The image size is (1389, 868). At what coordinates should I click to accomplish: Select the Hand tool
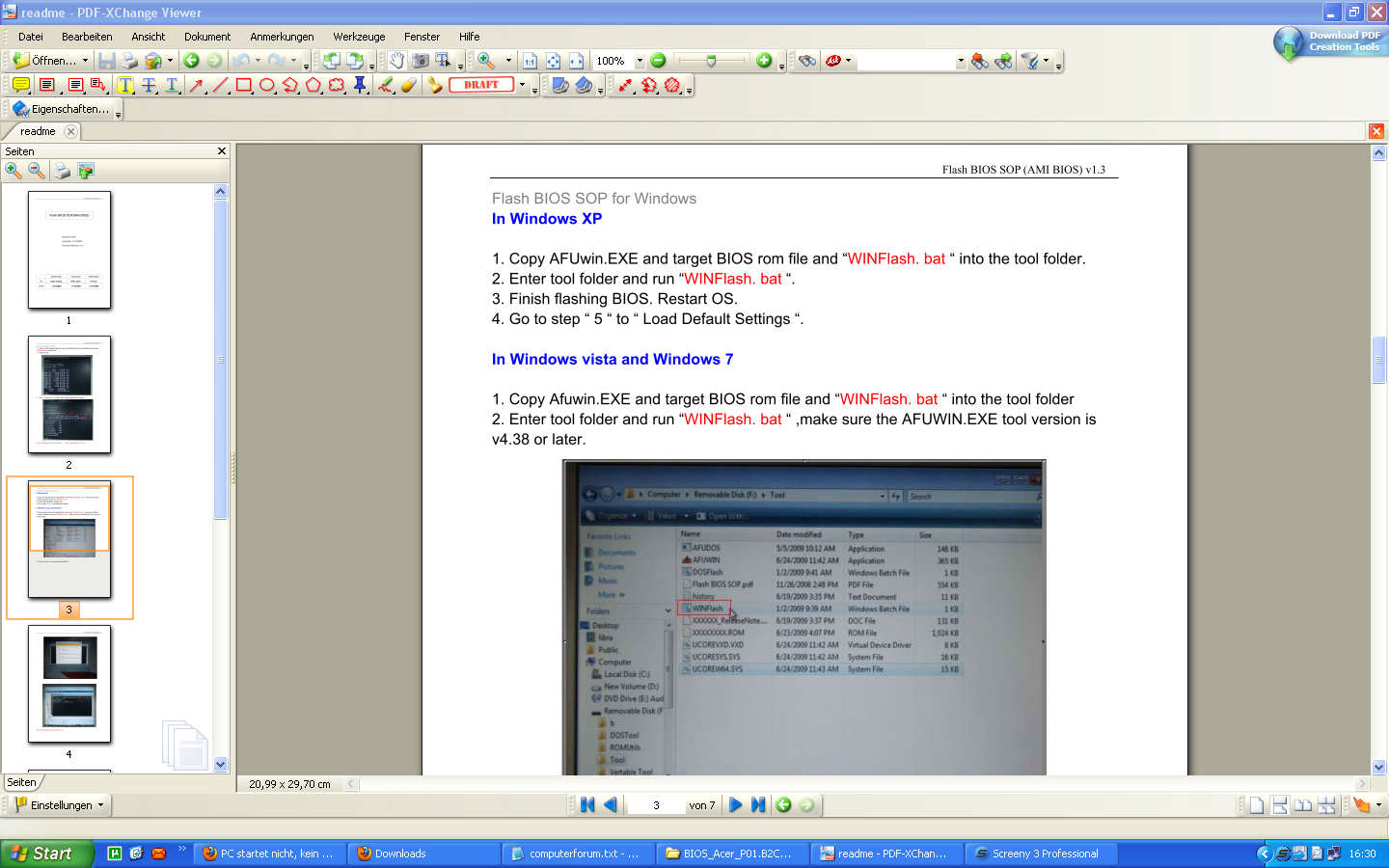point(396,61)
